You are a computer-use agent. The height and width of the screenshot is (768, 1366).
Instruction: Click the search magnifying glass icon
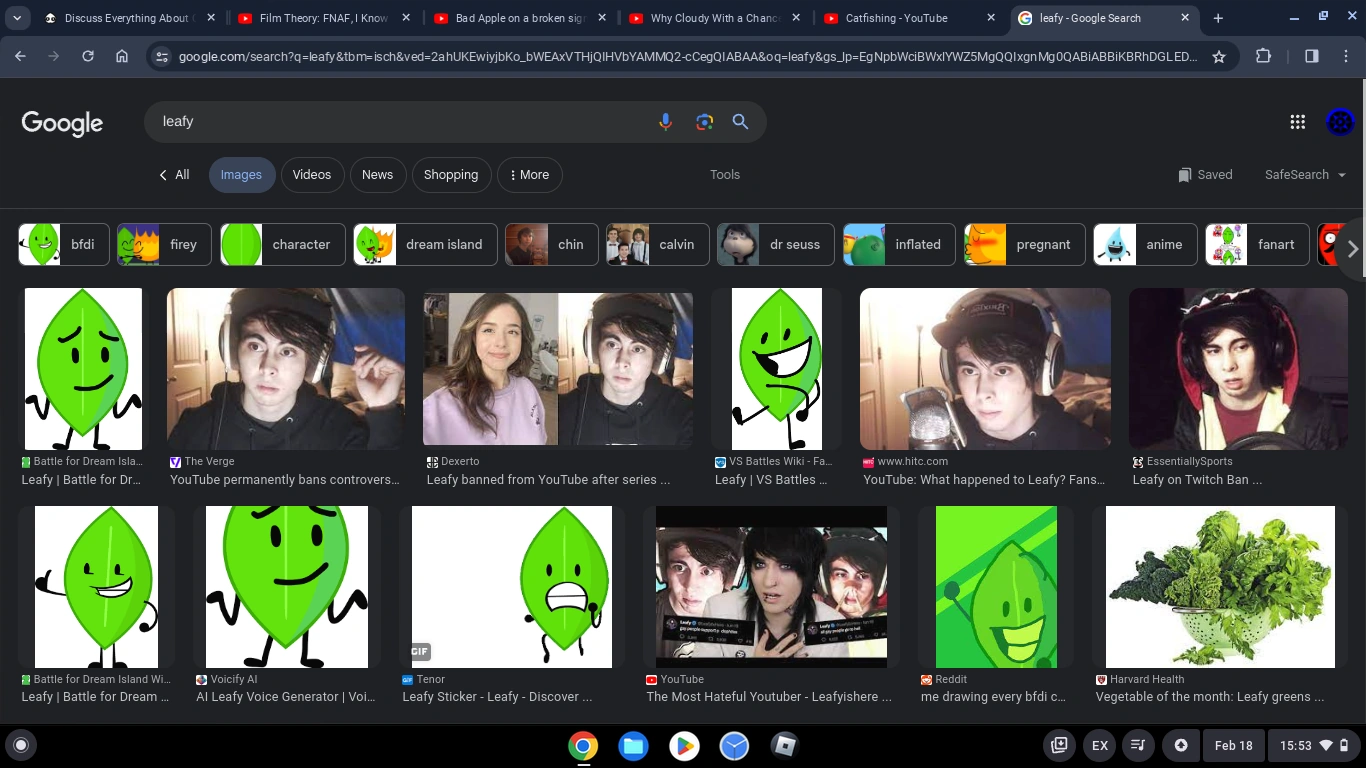coord(740,121)
